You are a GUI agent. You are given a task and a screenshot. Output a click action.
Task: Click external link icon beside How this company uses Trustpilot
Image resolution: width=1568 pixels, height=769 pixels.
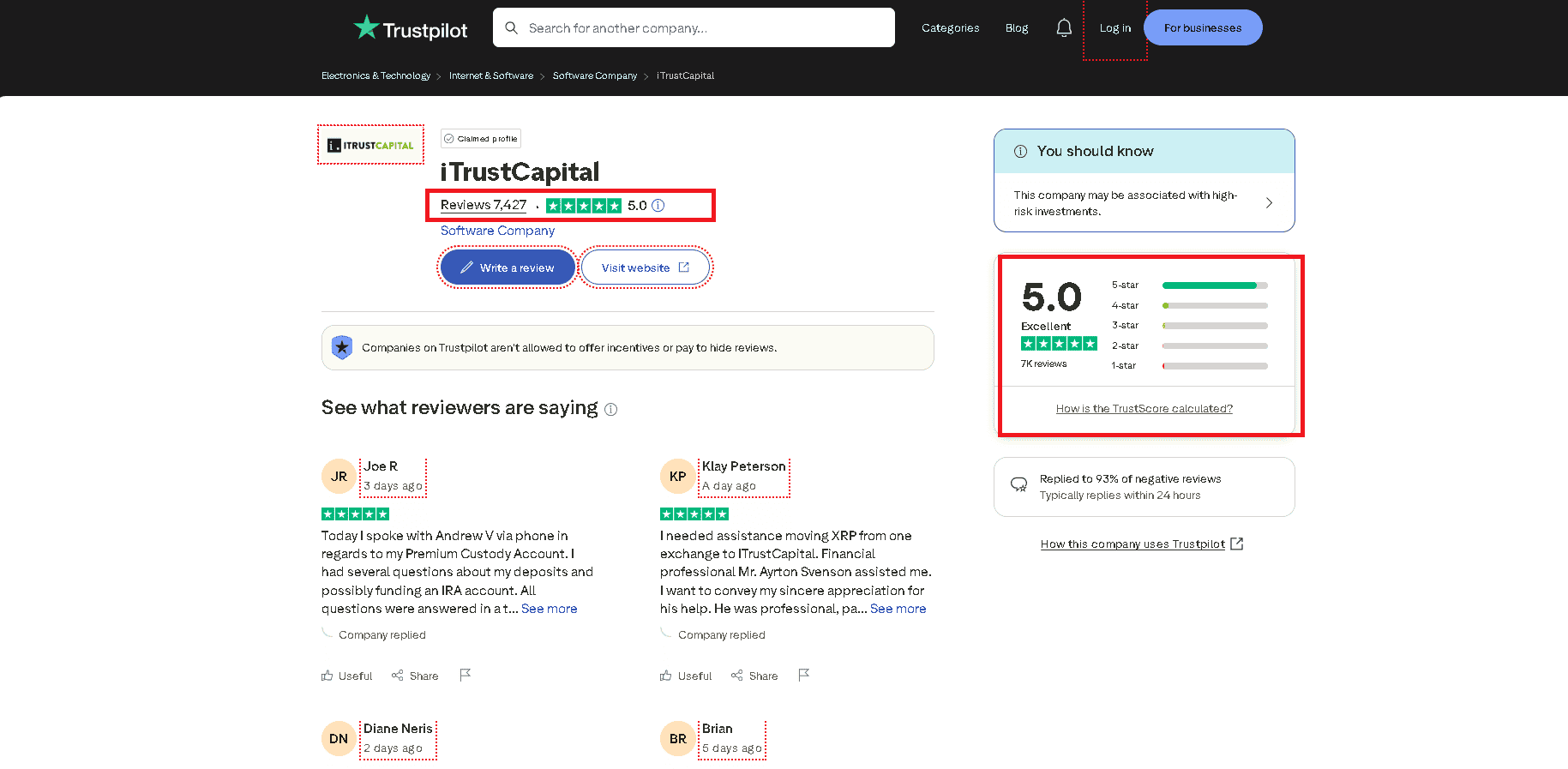click(x=1236, y=544)
